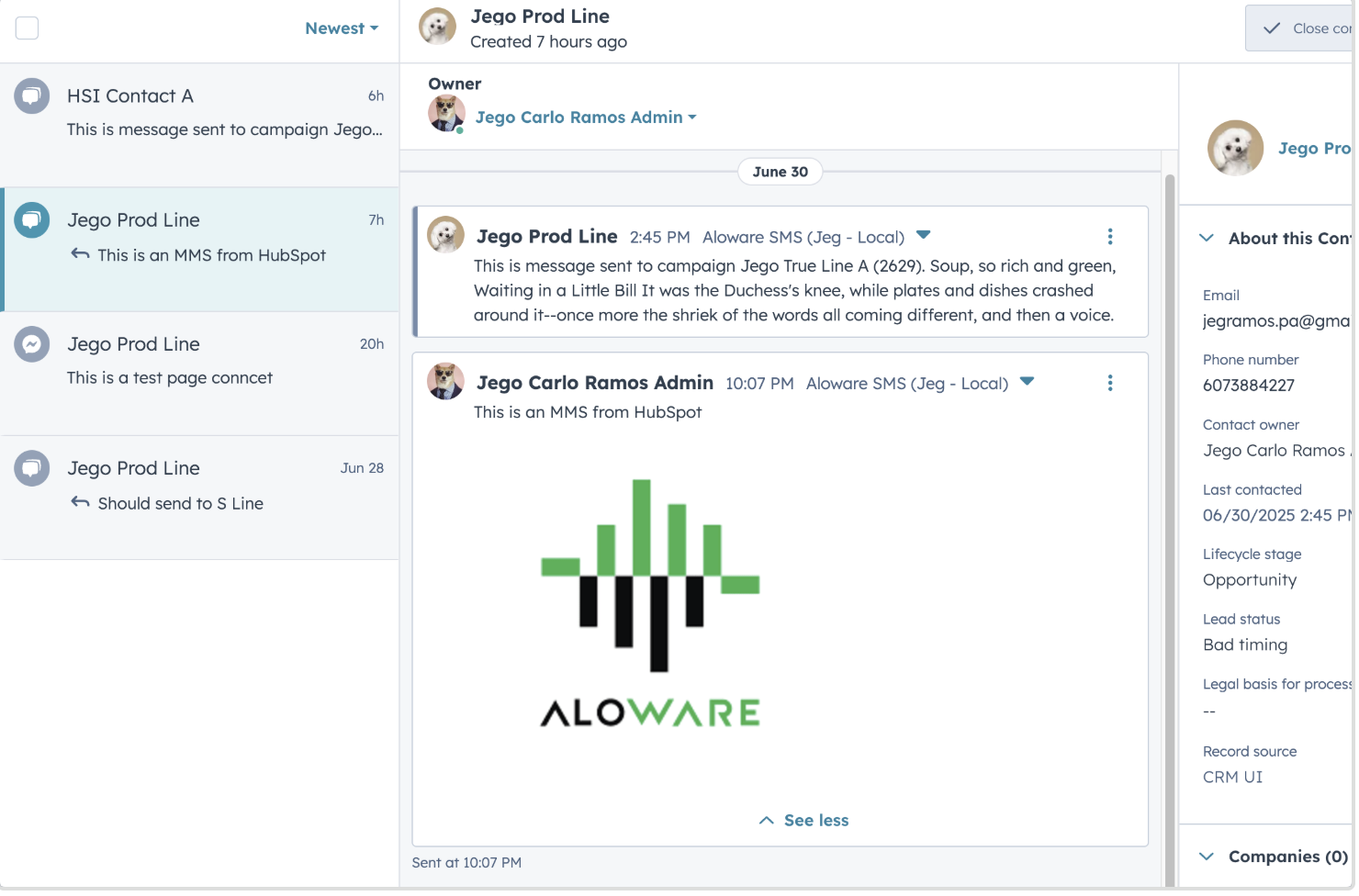
Task: Click the owner avatar under Owner
Action: click(446, 115)
